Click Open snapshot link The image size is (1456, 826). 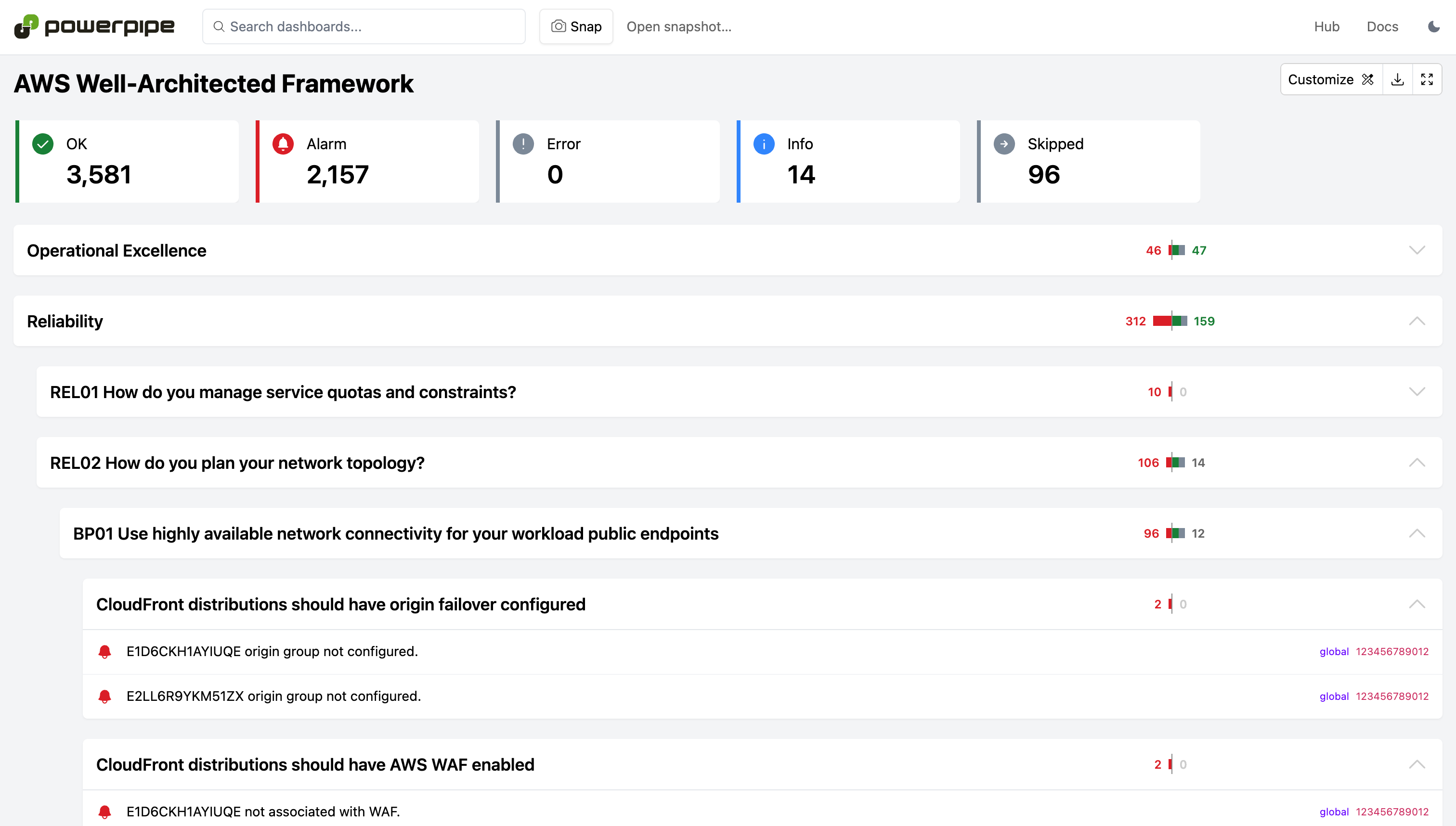(678, 26)
